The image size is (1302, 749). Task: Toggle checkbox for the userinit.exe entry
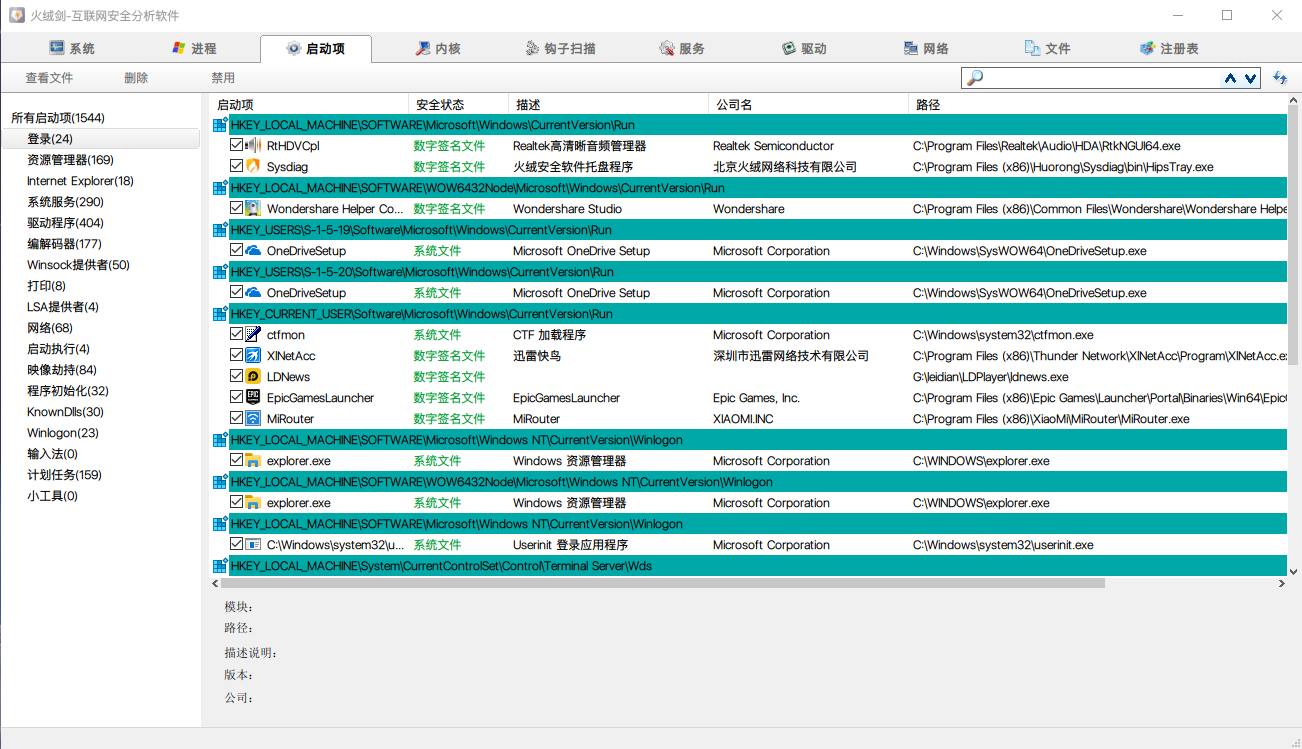click(x=236, y=545)
